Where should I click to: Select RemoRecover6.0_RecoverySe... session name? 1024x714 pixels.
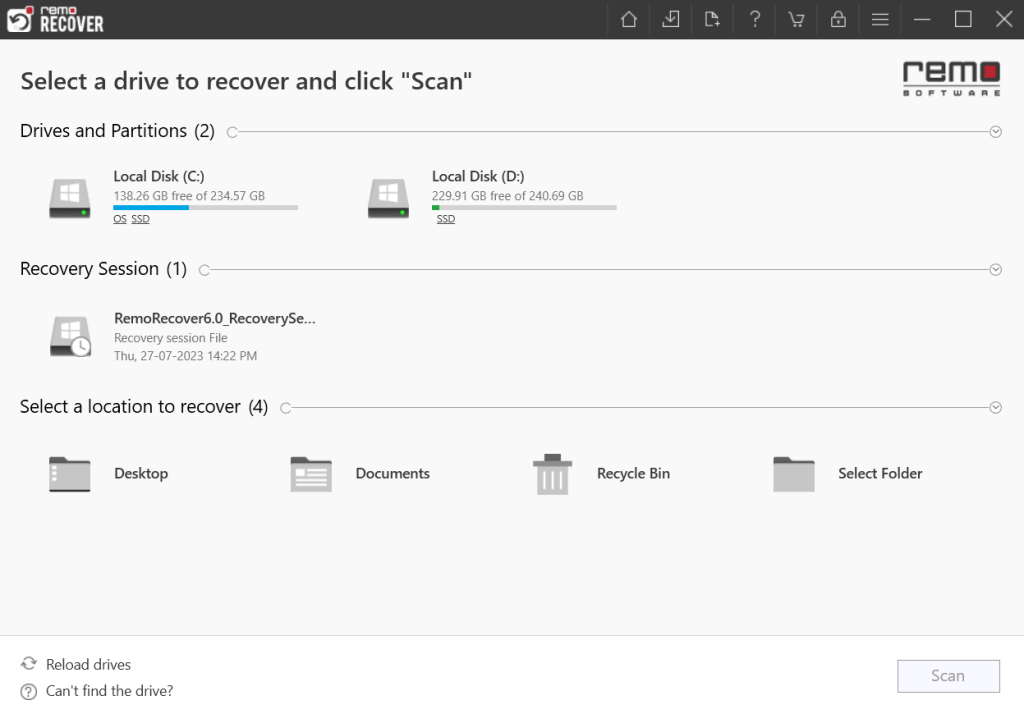point(215,318)
